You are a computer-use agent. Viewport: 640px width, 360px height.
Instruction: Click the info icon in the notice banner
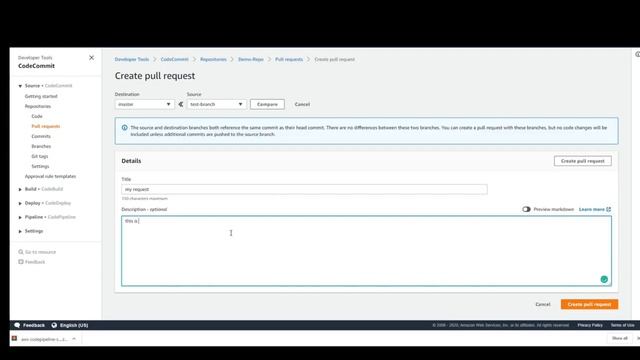[124, 128]
